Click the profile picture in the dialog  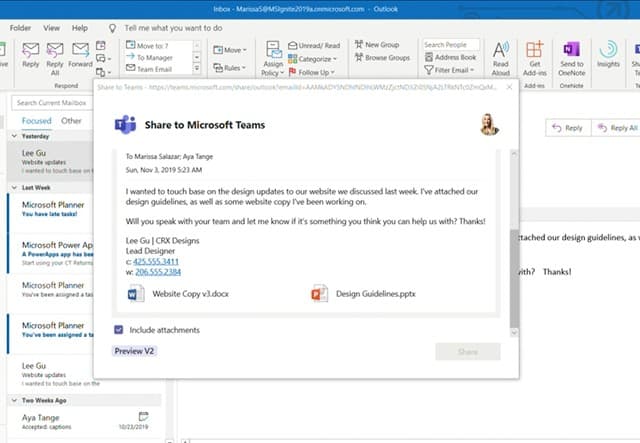(489, 124)
